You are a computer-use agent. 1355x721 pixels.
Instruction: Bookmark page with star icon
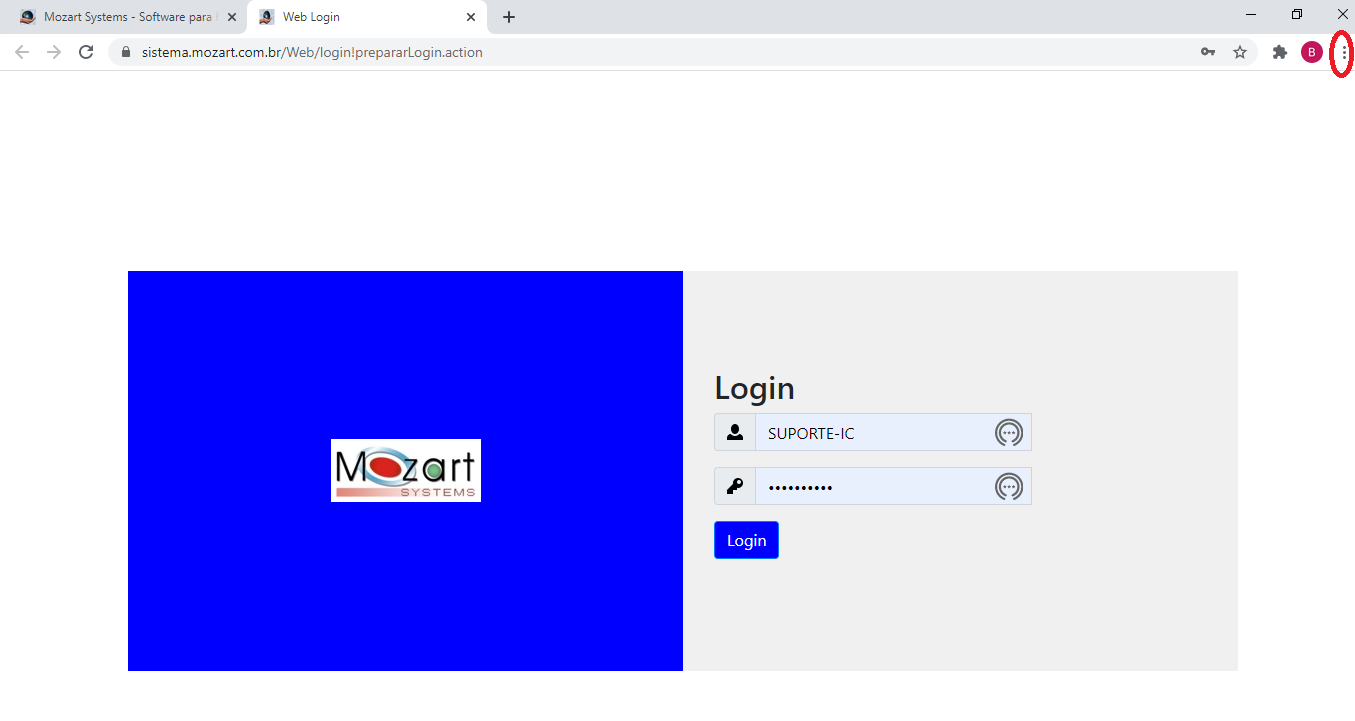tap(1240, 52)
